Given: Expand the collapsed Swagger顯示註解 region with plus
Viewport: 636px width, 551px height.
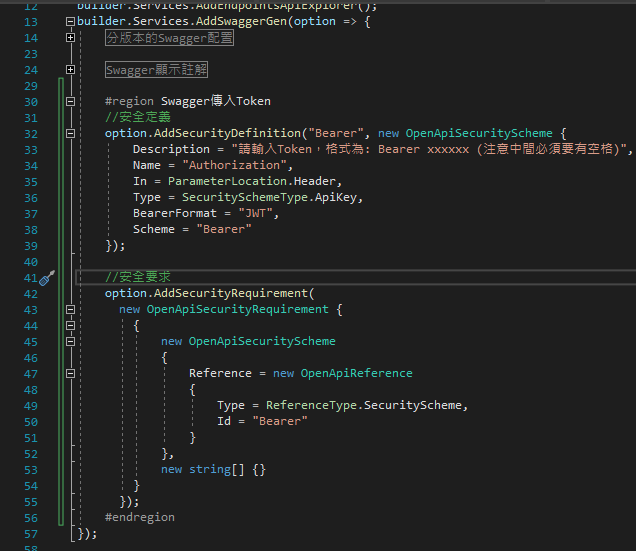Looking at the screenshot, I should pos(70,70).
